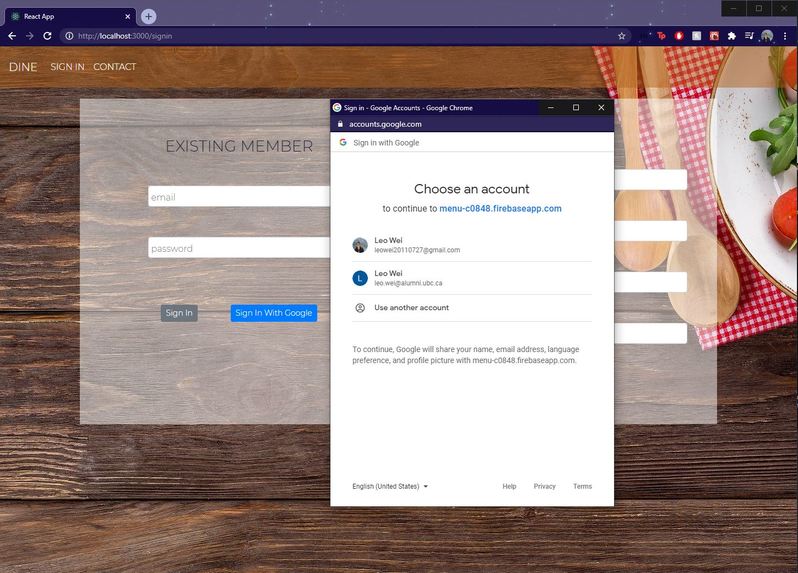This screenshot has width=798, height=573.
Task: Click the Choose an account heading
Action: pos(472,189)
